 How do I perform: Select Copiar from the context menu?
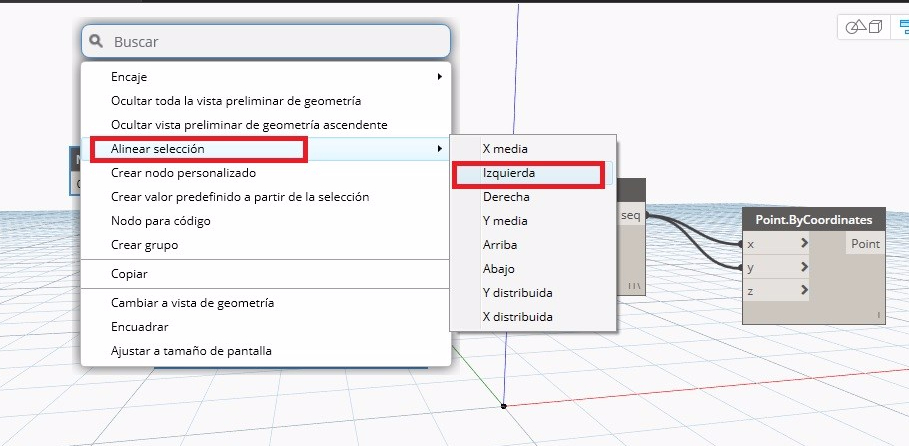[129, 274]
